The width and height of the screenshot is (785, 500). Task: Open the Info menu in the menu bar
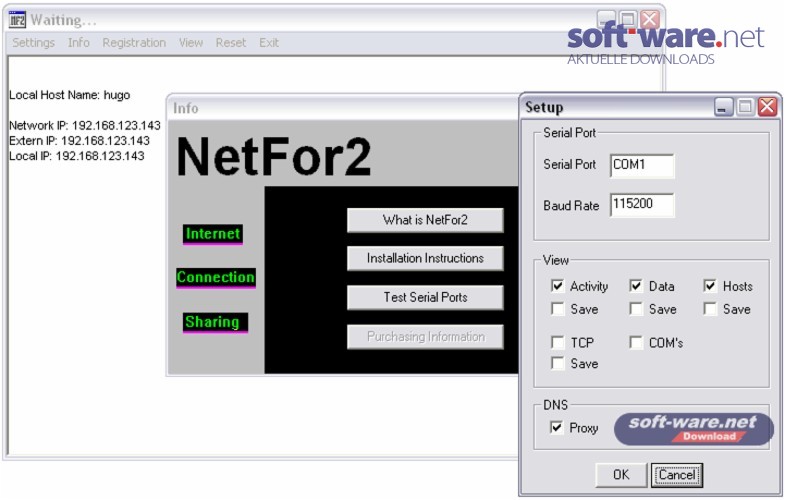point(79,43)
